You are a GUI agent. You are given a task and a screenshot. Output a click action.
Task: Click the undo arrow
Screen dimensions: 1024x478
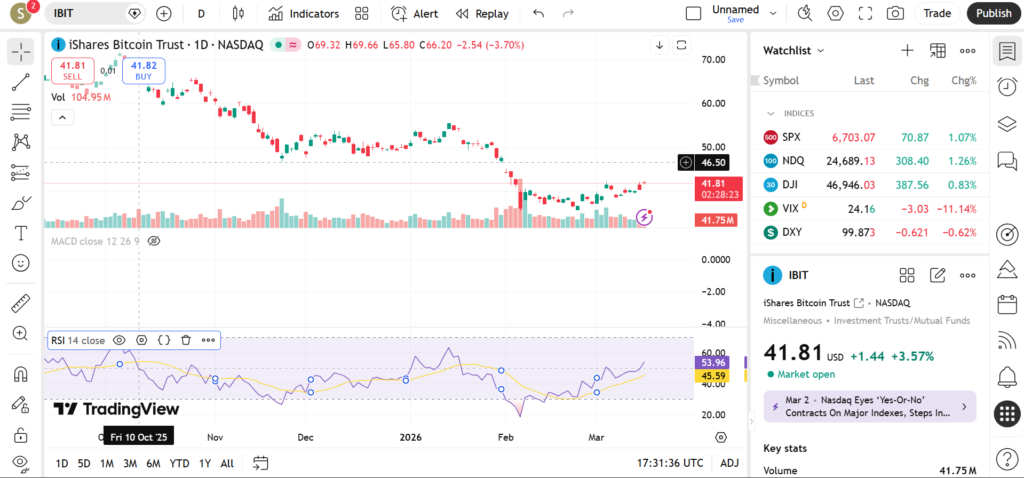pos(539,14)
